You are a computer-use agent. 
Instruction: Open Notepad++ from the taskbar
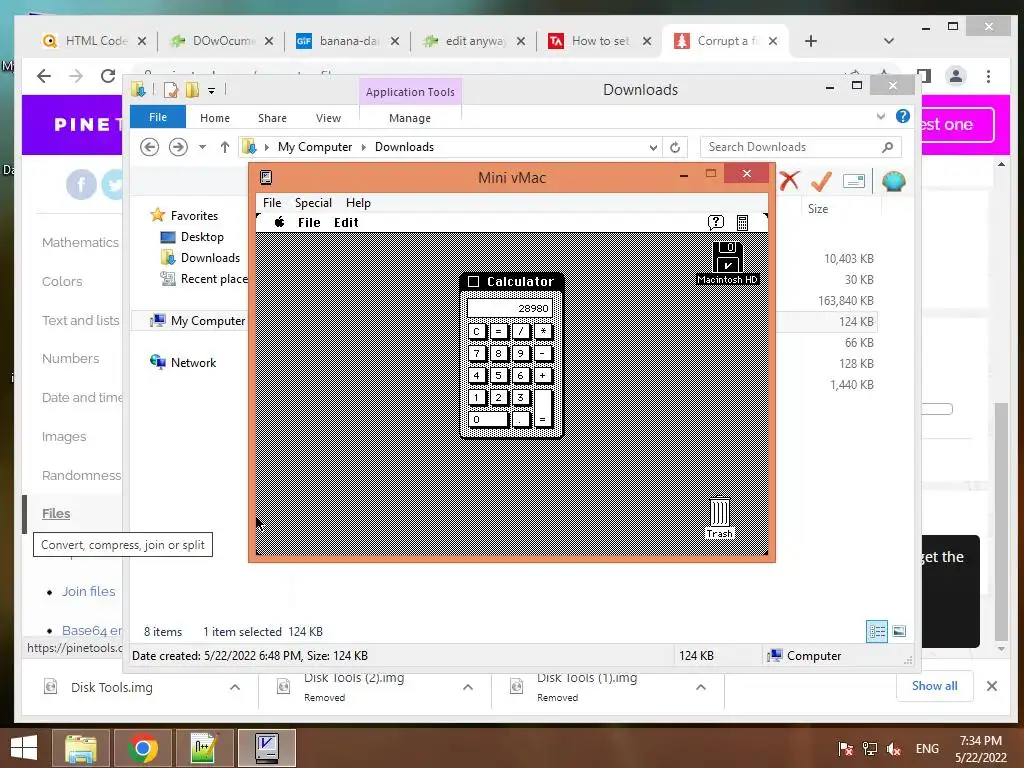[204, 748]
